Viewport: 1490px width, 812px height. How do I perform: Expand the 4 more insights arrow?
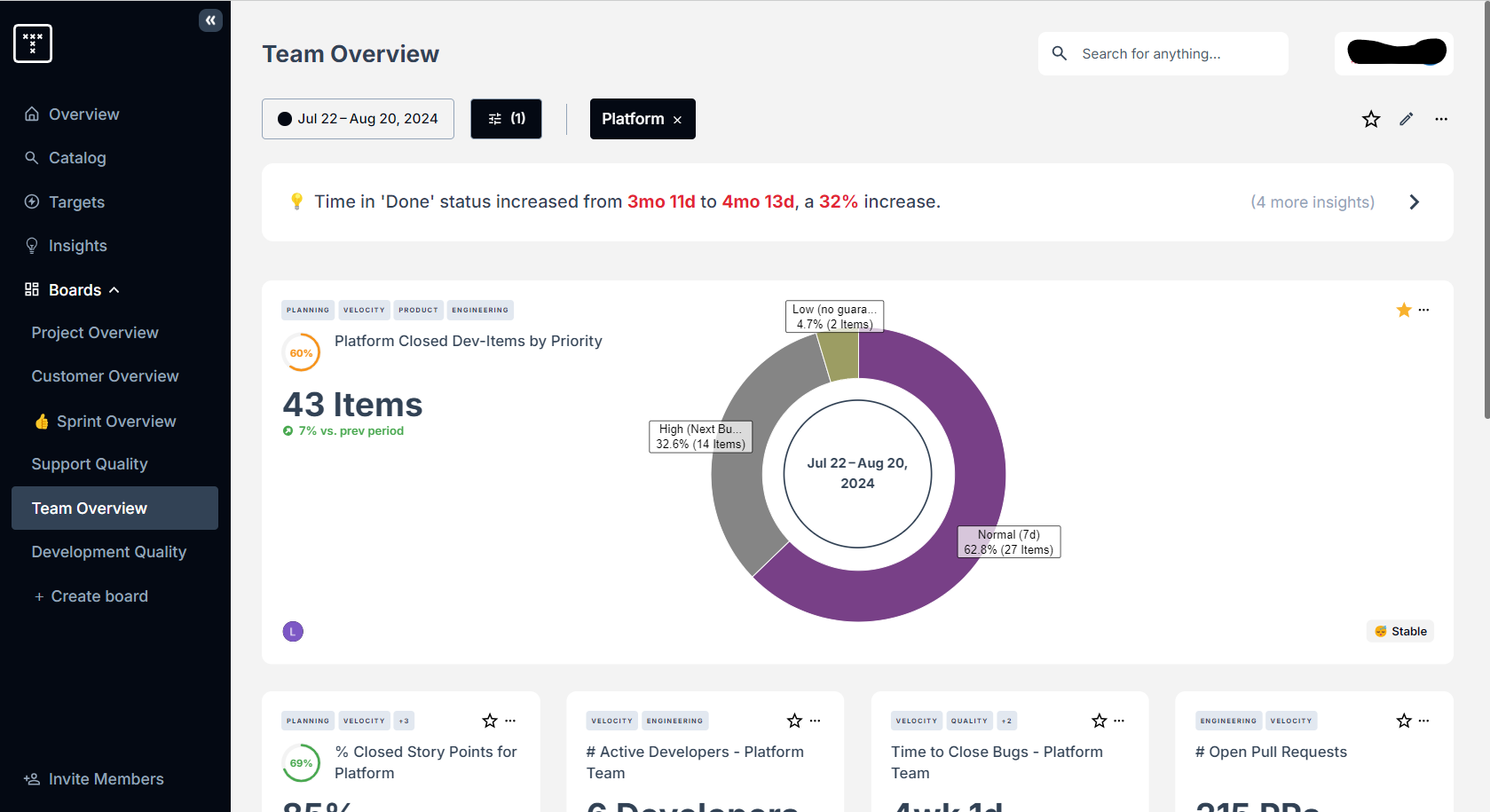click(x=1414, y=201)
